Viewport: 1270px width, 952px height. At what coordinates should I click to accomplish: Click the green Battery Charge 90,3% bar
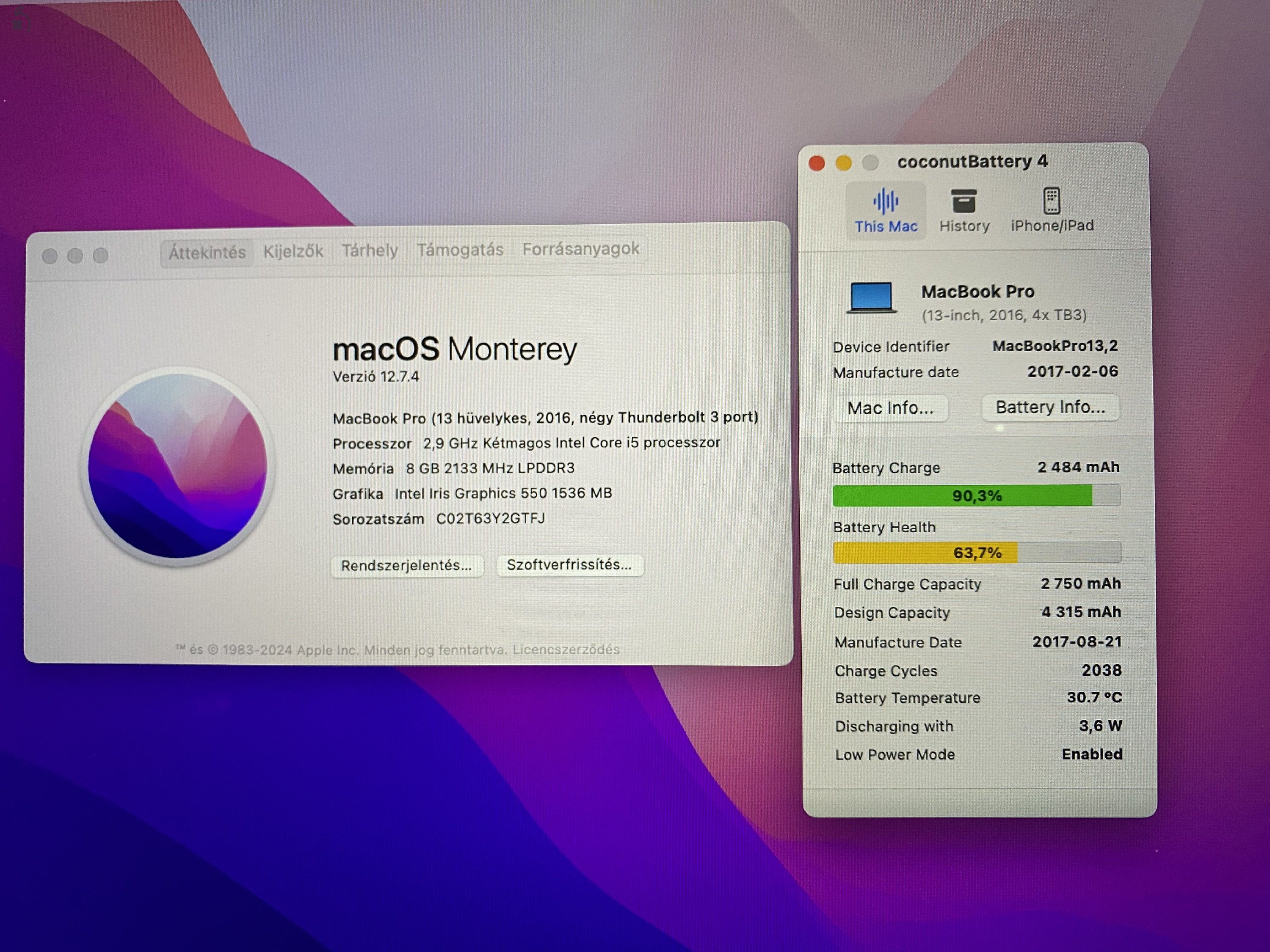click(x=976, y=496)
